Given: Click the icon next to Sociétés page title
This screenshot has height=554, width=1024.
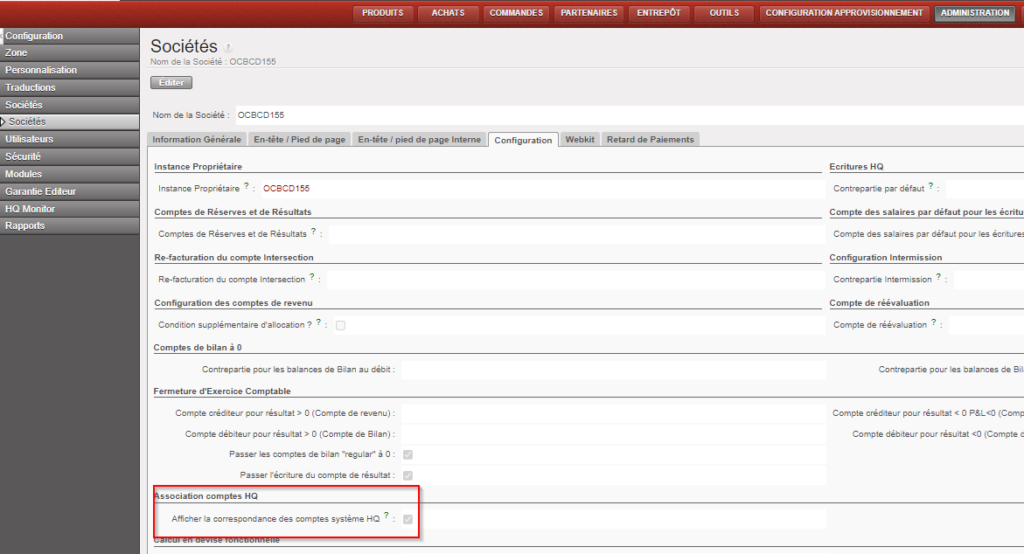Looking at the screenshot, I should (x=228, y=48).
